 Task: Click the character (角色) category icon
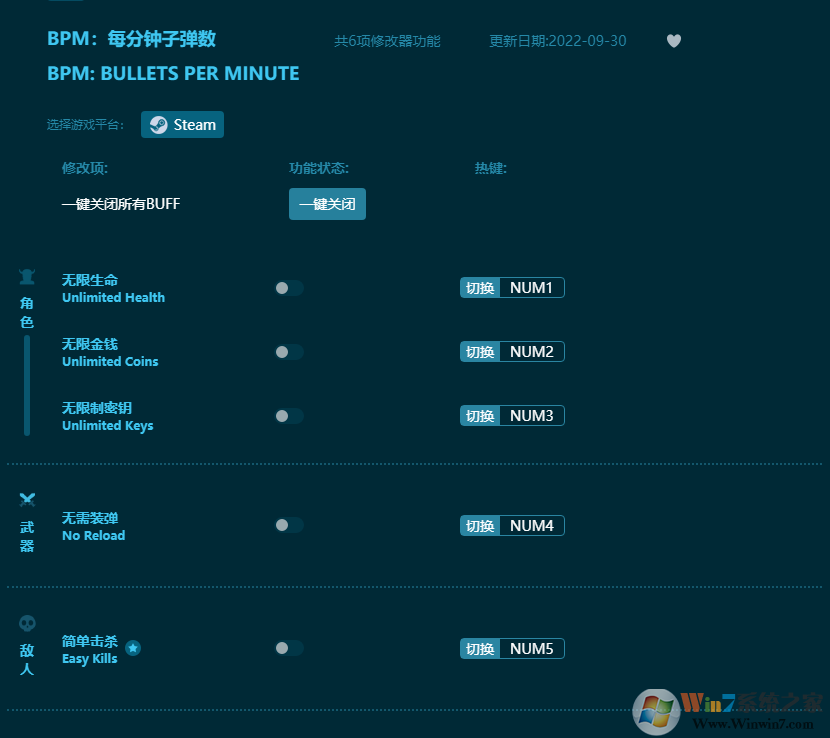(27, 277)
